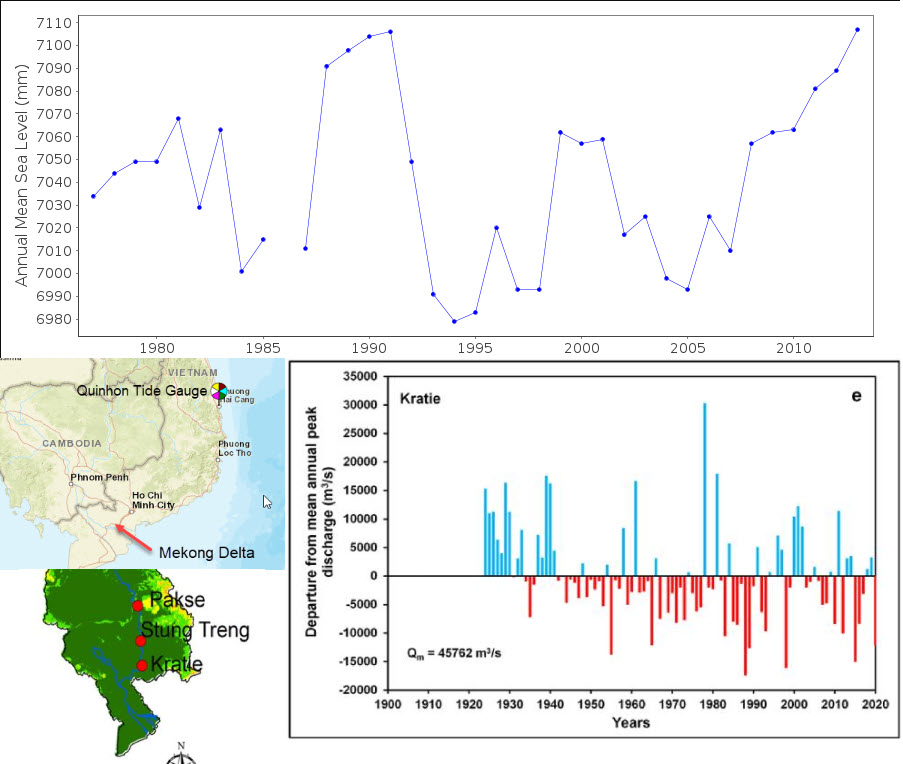Viewport: 903px width, 764px height.
Task: Click the red Mekong Delta arrow
Action: point(135,537)
